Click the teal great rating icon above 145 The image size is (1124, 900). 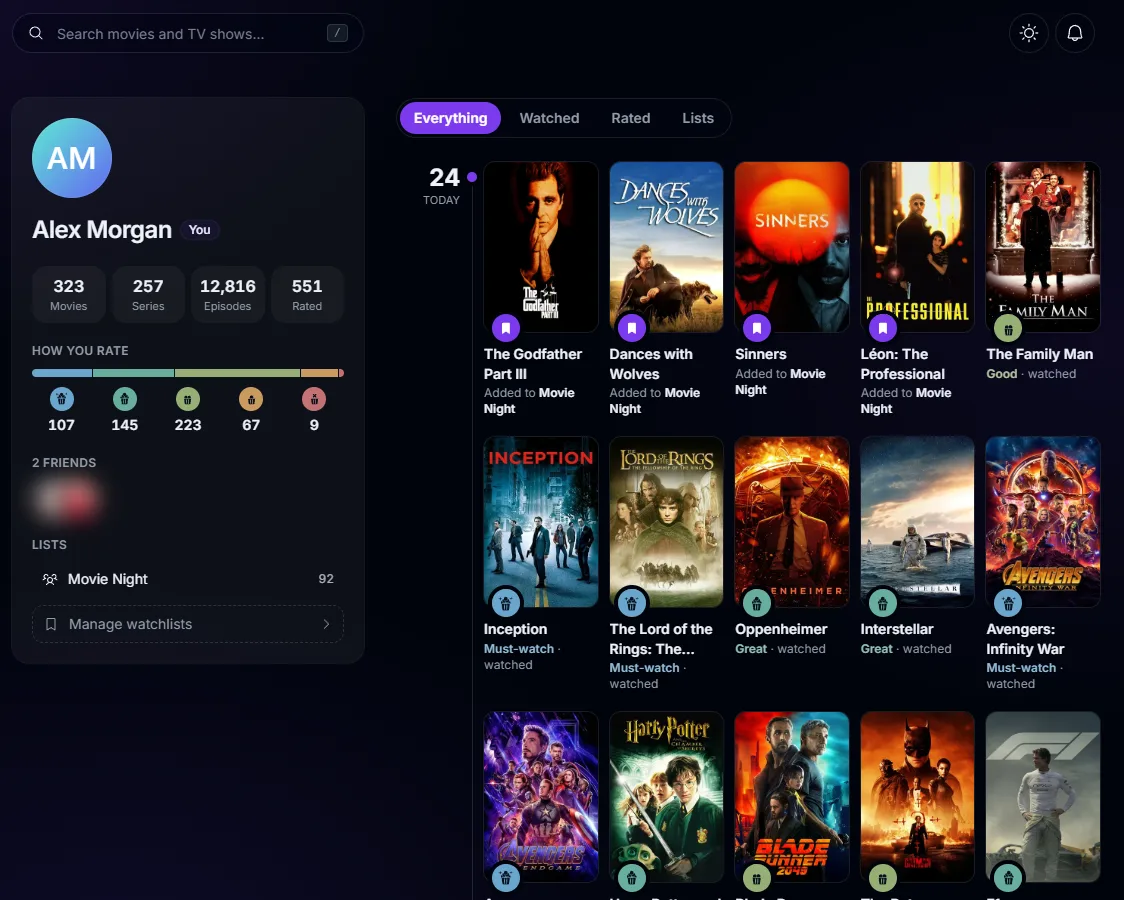[125, 398]
